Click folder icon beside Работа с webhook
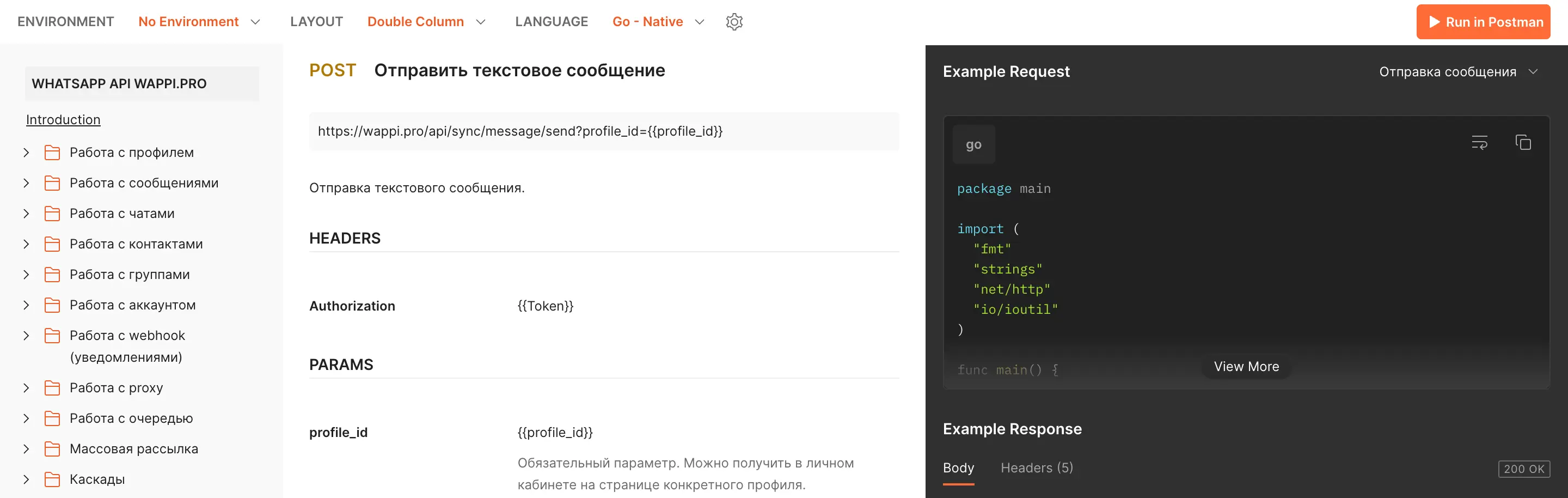This screenshot has height=498, width=1568. [52, 335]
